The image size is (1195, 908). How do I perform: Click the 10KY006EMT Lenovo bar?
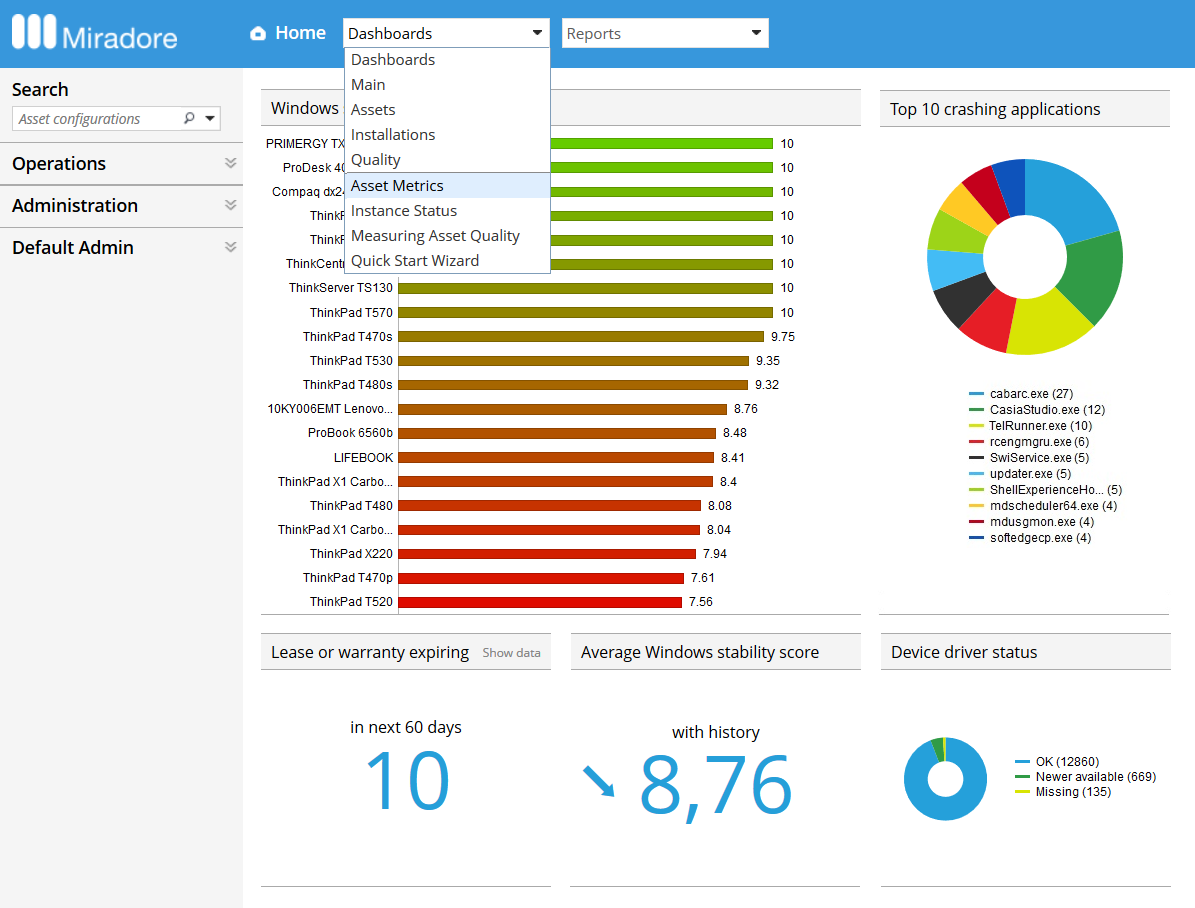point(562,409)
